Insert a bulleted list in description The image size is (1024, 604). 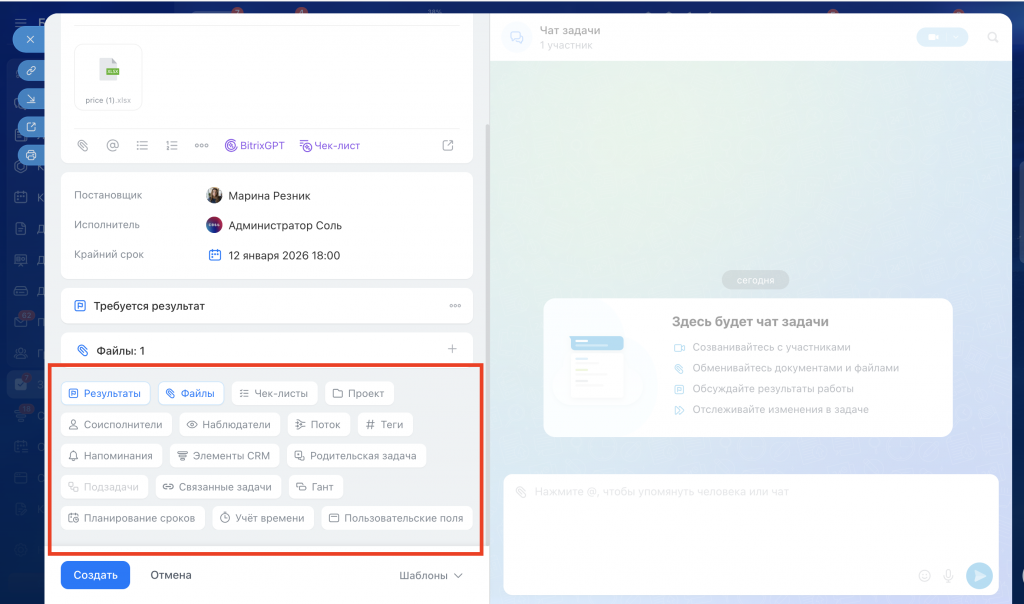coord(142,145)
